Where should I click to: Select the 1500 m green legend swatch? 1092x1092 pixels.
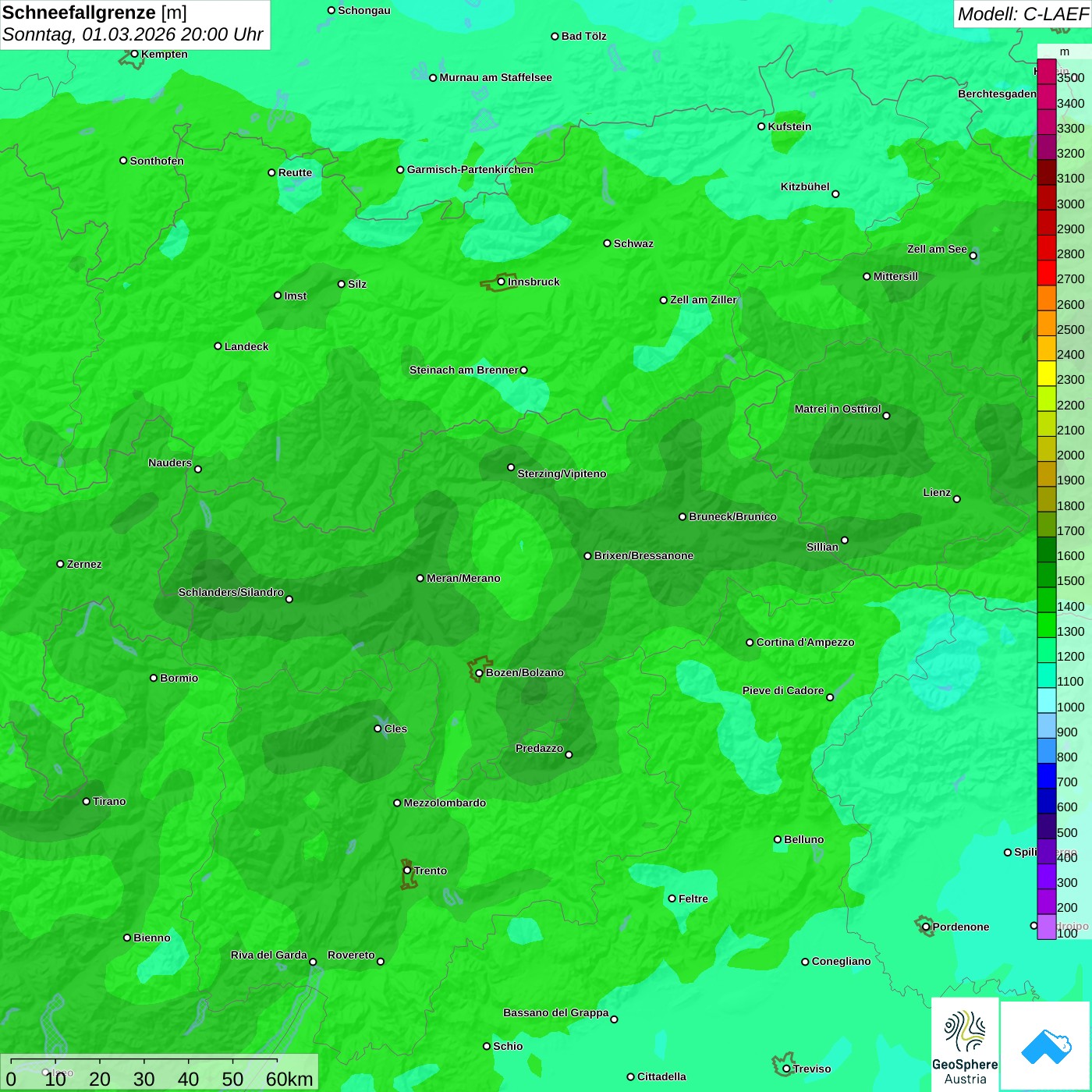click(x=1047, y=575)
